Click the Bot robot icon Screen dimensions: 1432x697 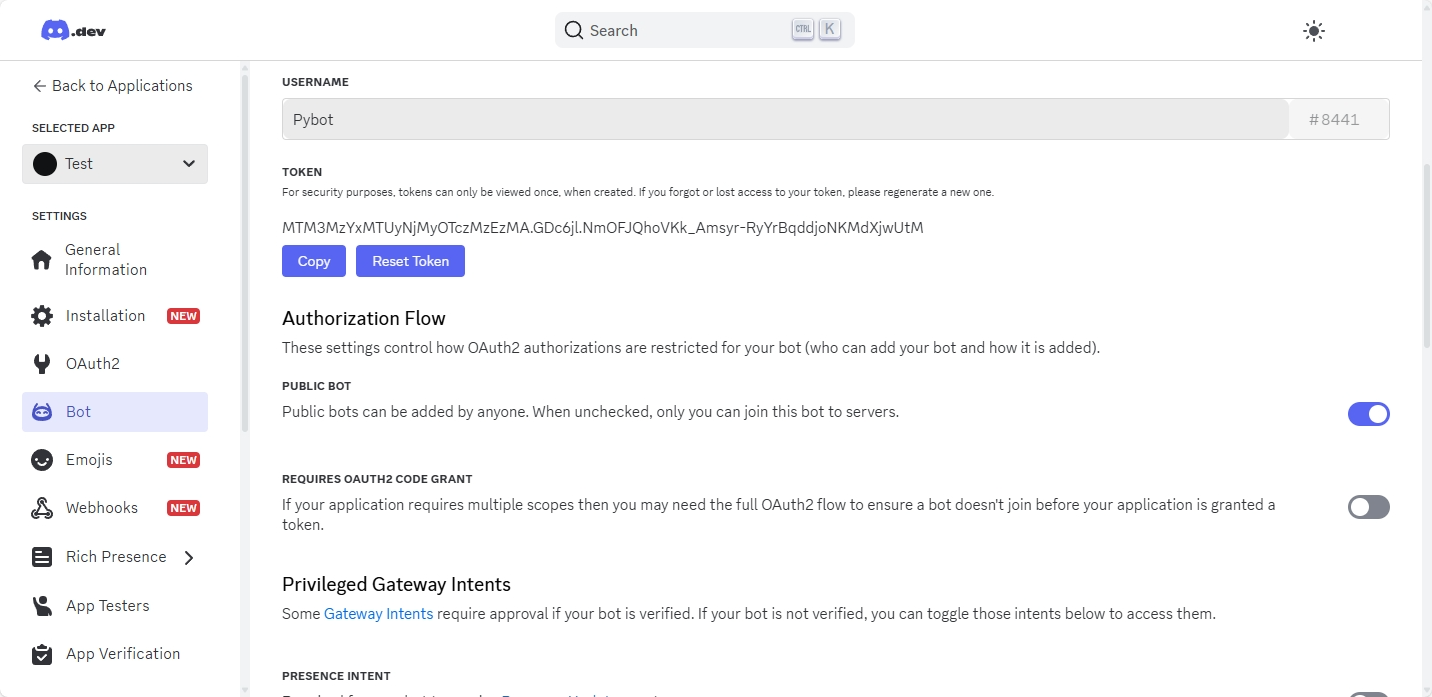pos(42,412)
